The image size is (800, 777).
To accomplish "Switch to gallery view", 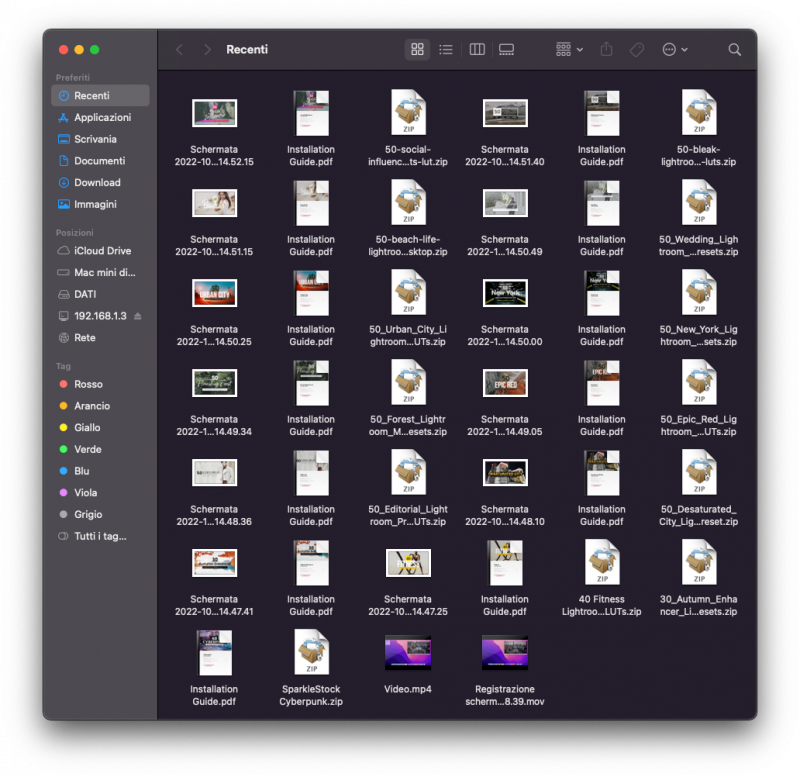I will (506, 49).
